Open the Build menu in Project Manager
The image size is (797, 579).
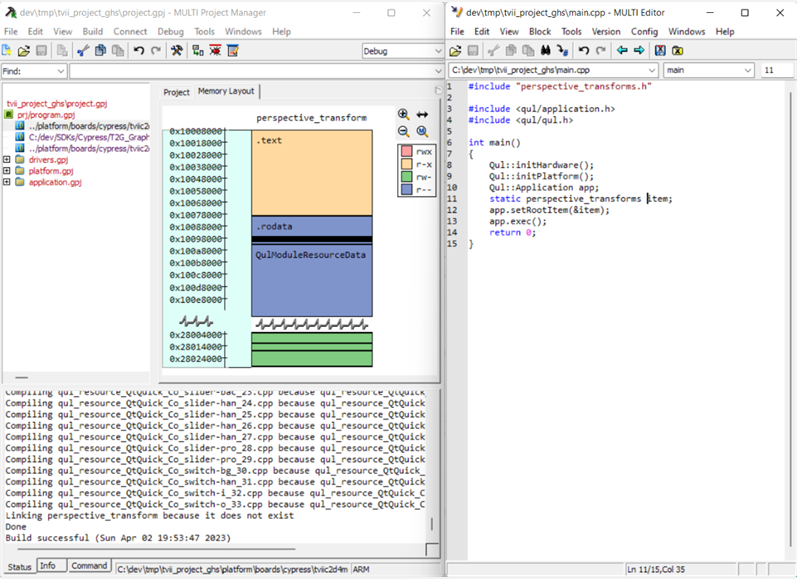[92, 31]
